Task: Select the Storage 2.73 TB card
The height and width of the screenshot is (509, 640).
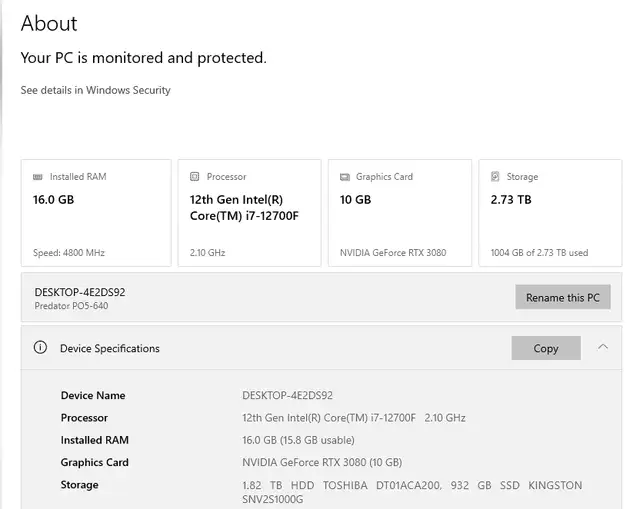Action: [x=550, y=213]
